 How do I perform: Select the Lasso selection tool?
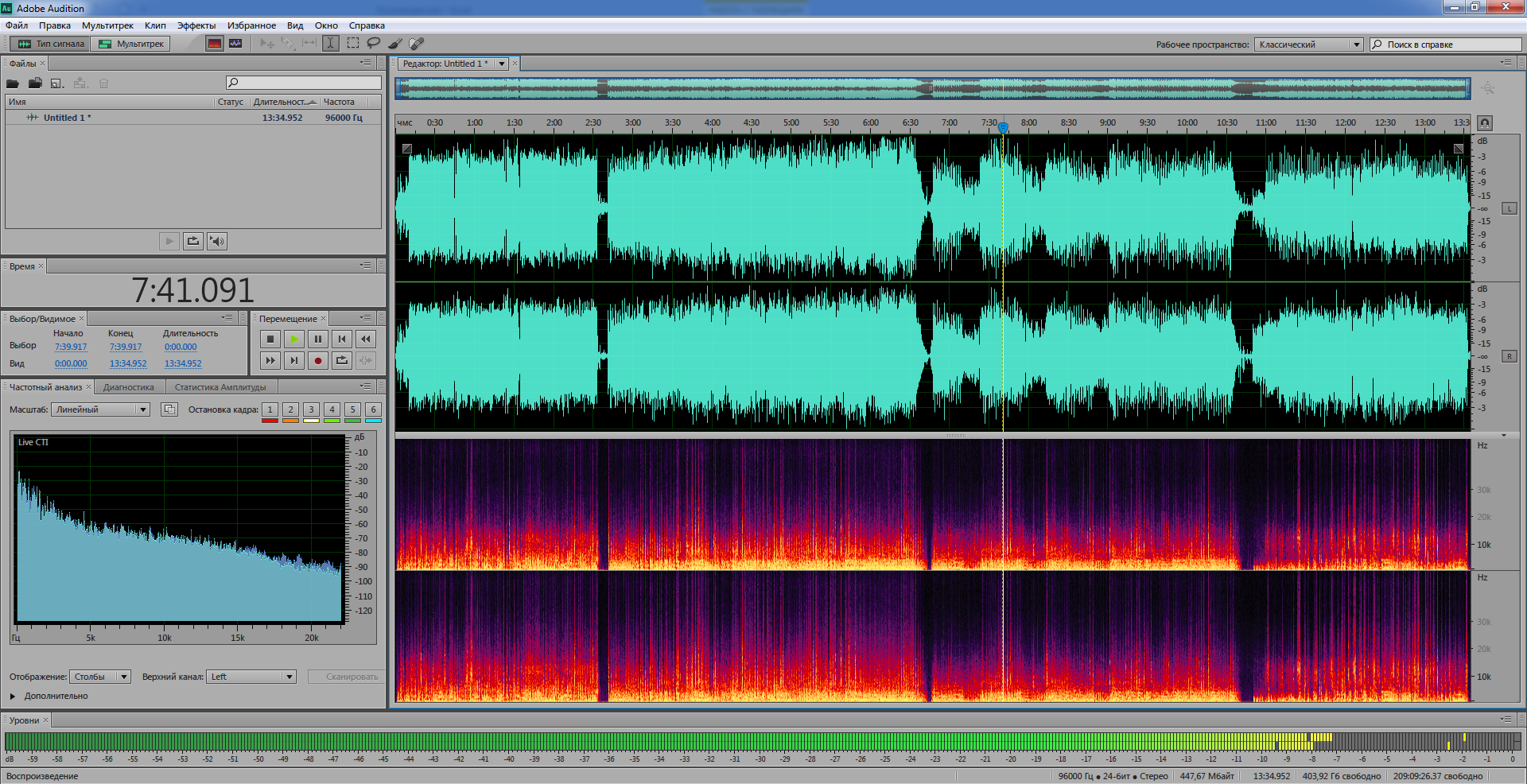tap(373, 44)
